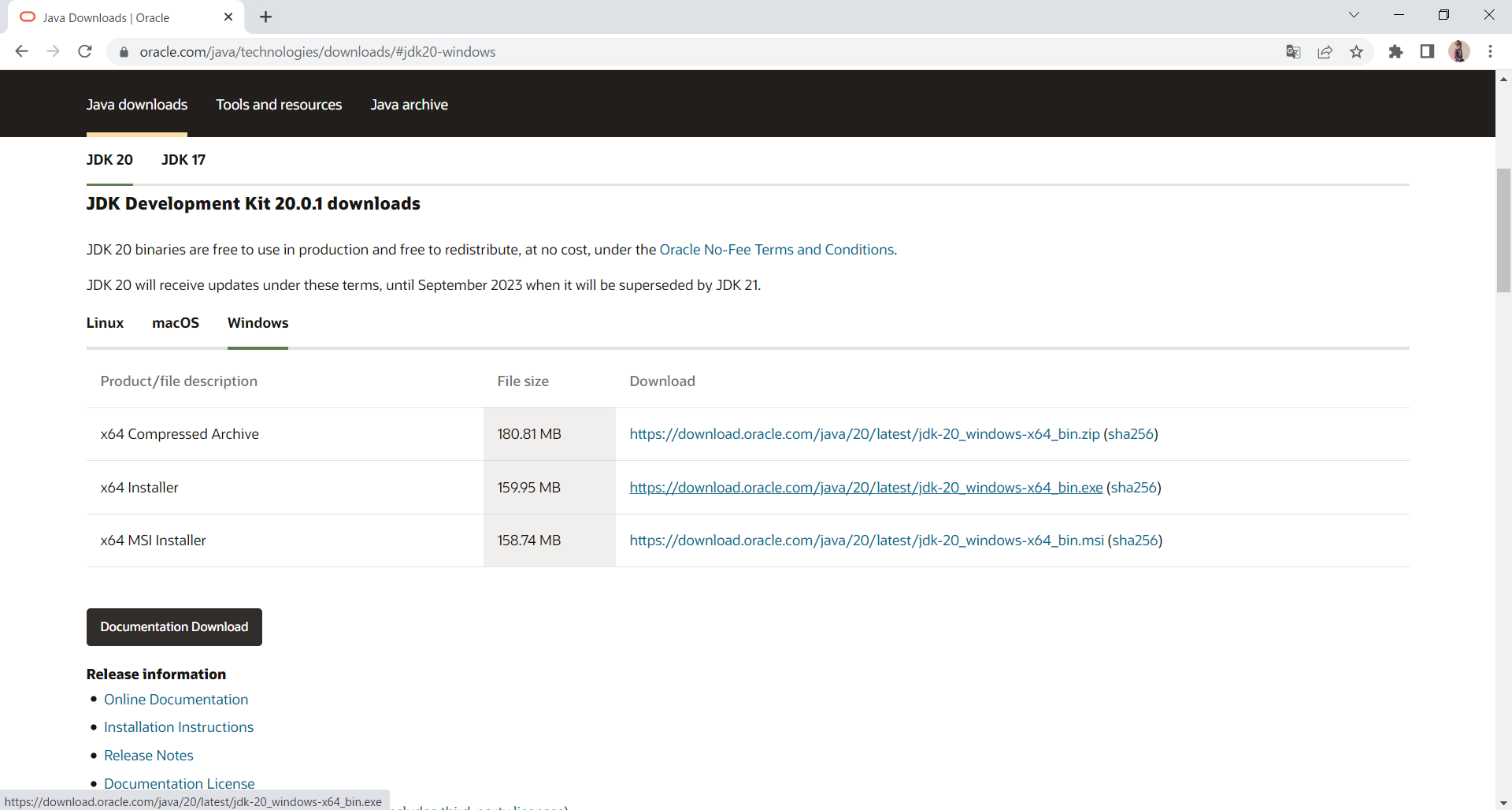Open the Chrome profile avatar
The width and height of the screenshot is (1512, 810).
[1459, 52]
